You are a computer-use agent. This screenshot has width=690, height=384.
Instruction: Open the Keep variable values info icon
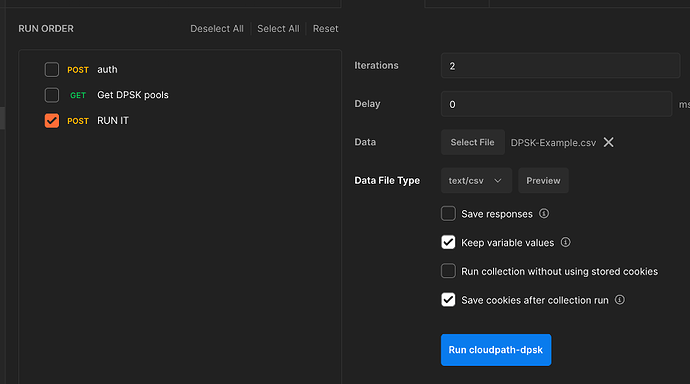(x=565, y=242)
